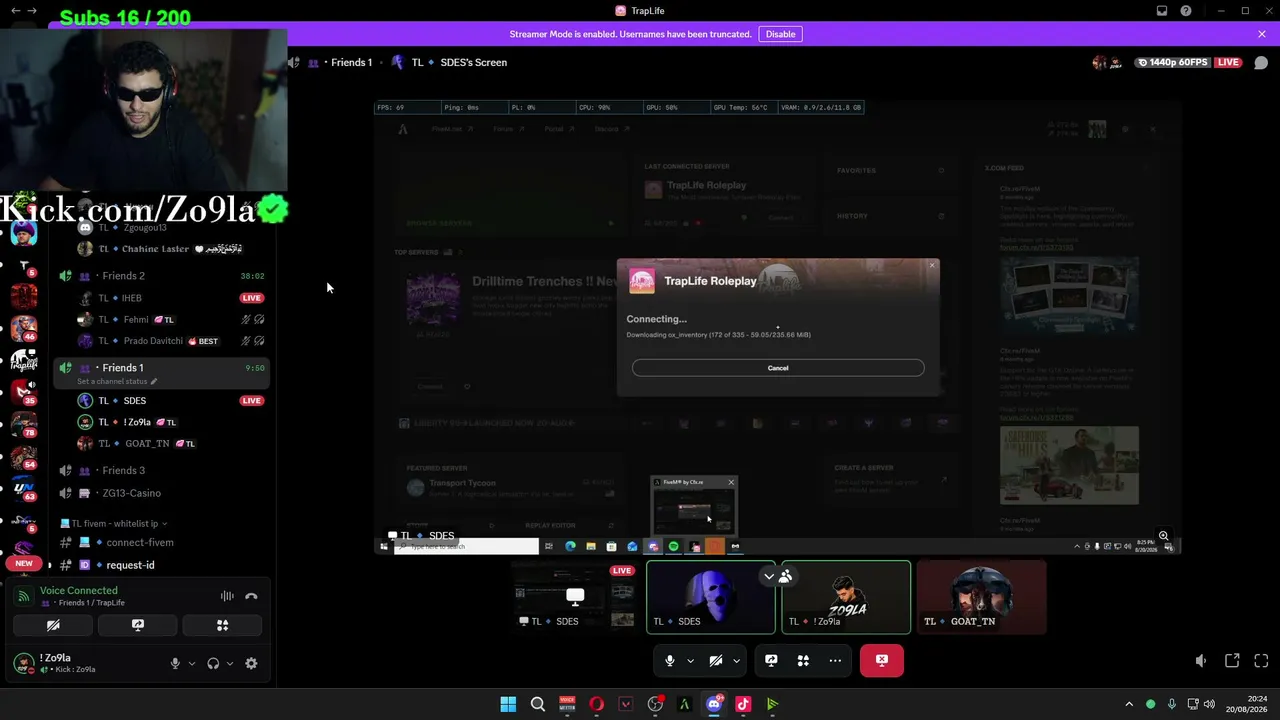This screenshot has width=1280, height=720.
Task: Share your screen from the voice panel
Action: [138, 625]
